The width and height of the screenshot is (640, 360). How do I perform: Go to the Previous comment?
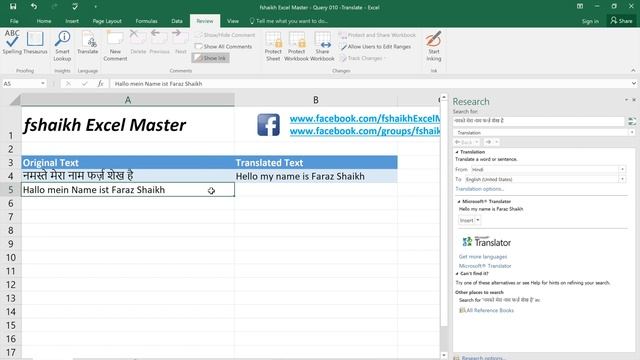pyautogui.click(x=159, y=42)
